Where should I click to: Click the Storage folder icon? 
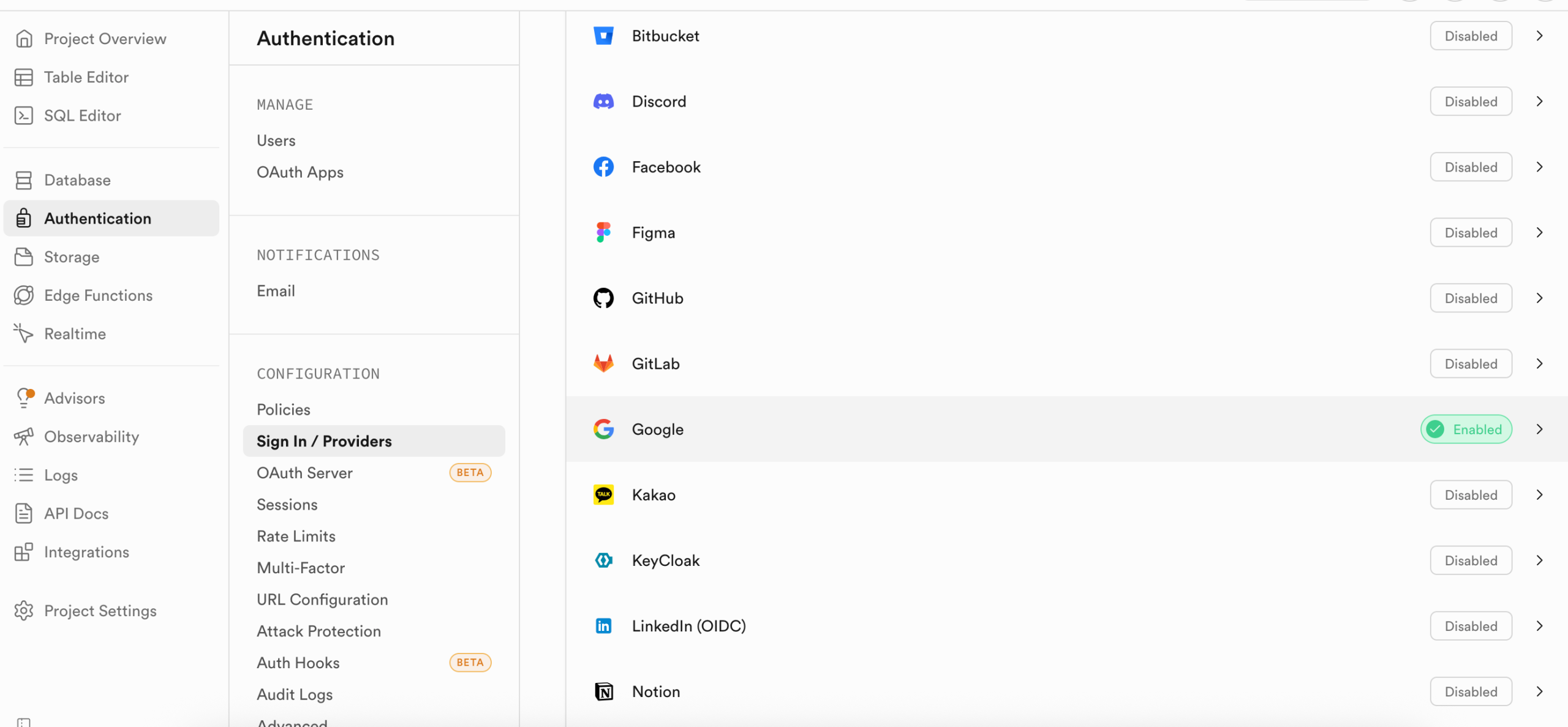click(24, 257)
